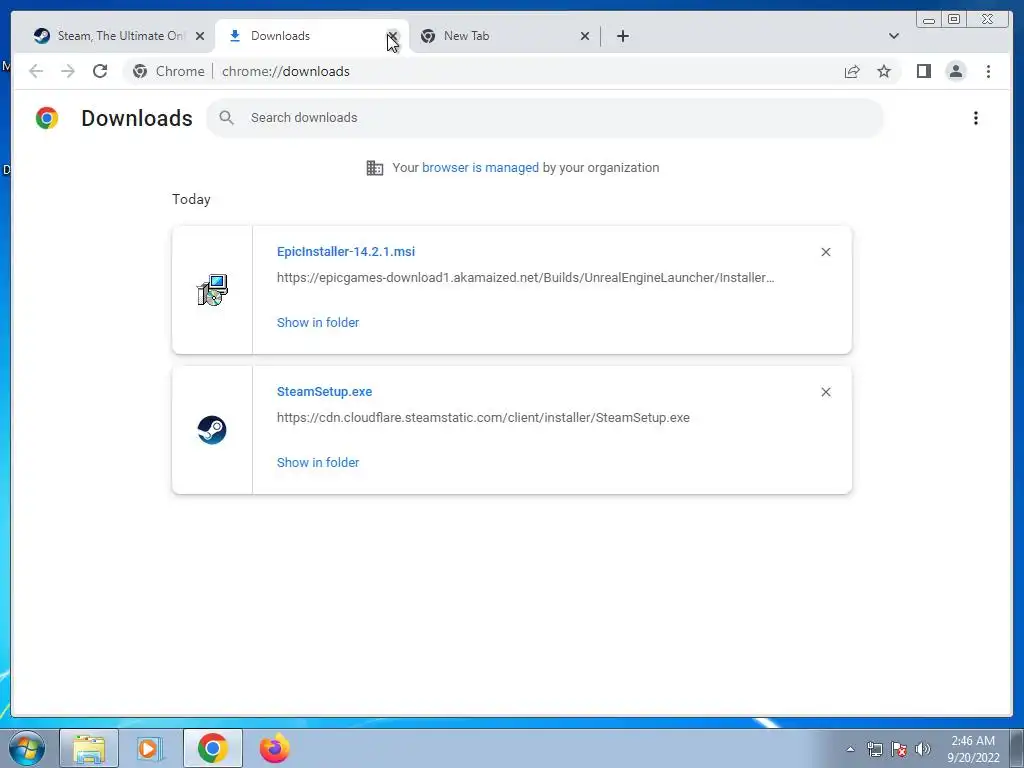Open a new tab with the plus
Viewport: 1024px width, 768px height.
(623, 36)
